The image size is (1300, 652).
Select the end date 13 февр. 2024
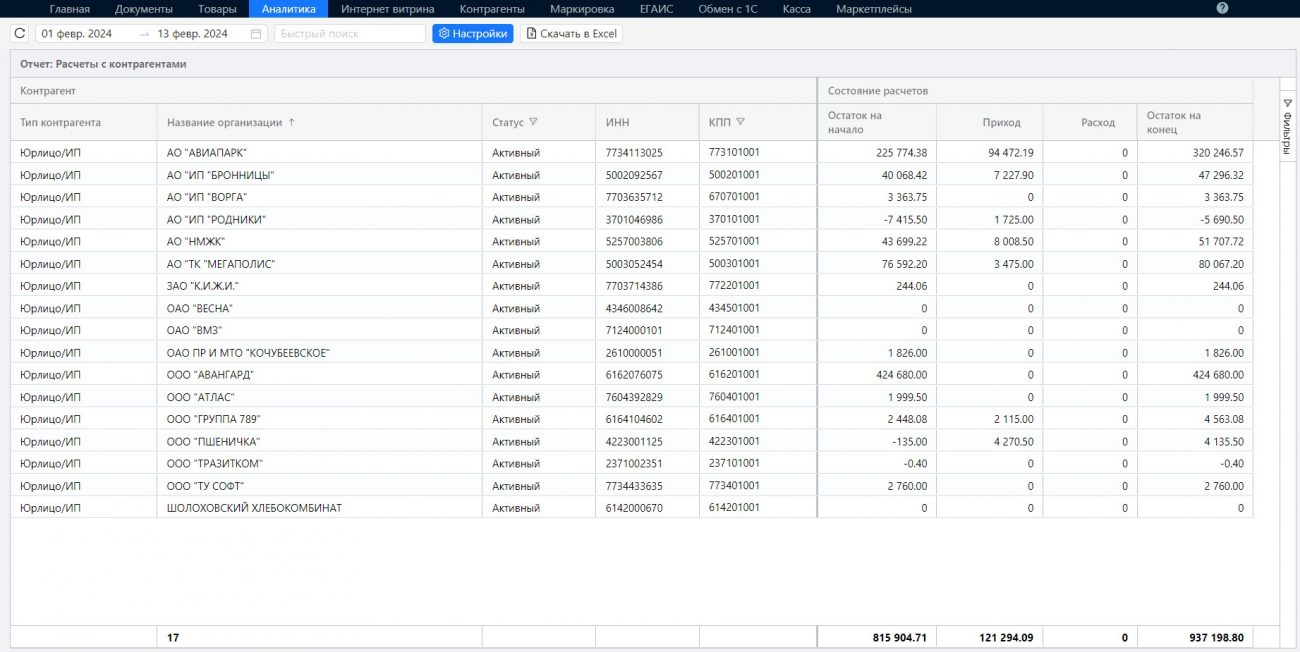[192, 34]
